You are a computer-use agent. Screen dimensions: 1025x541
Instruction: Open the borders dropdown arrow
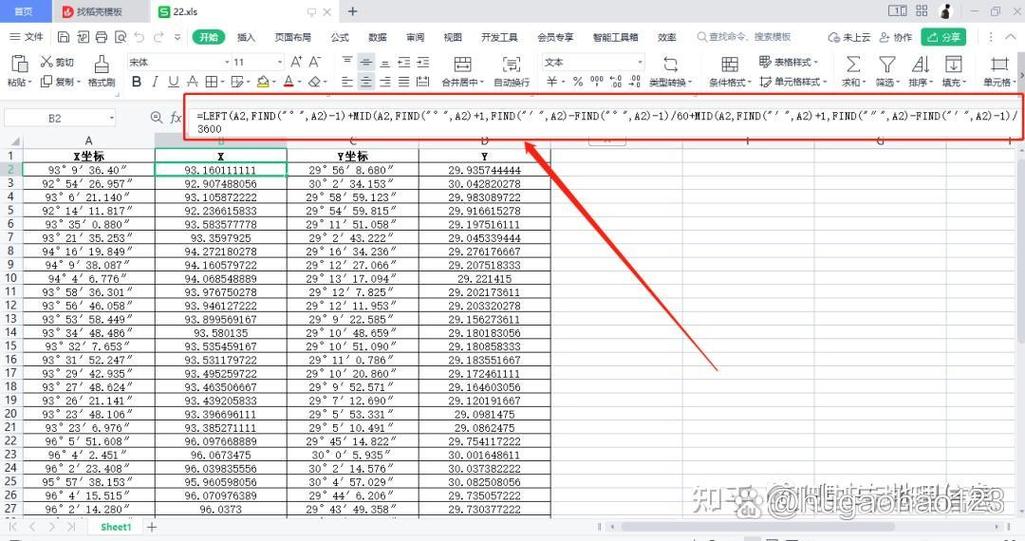point(224,82)
